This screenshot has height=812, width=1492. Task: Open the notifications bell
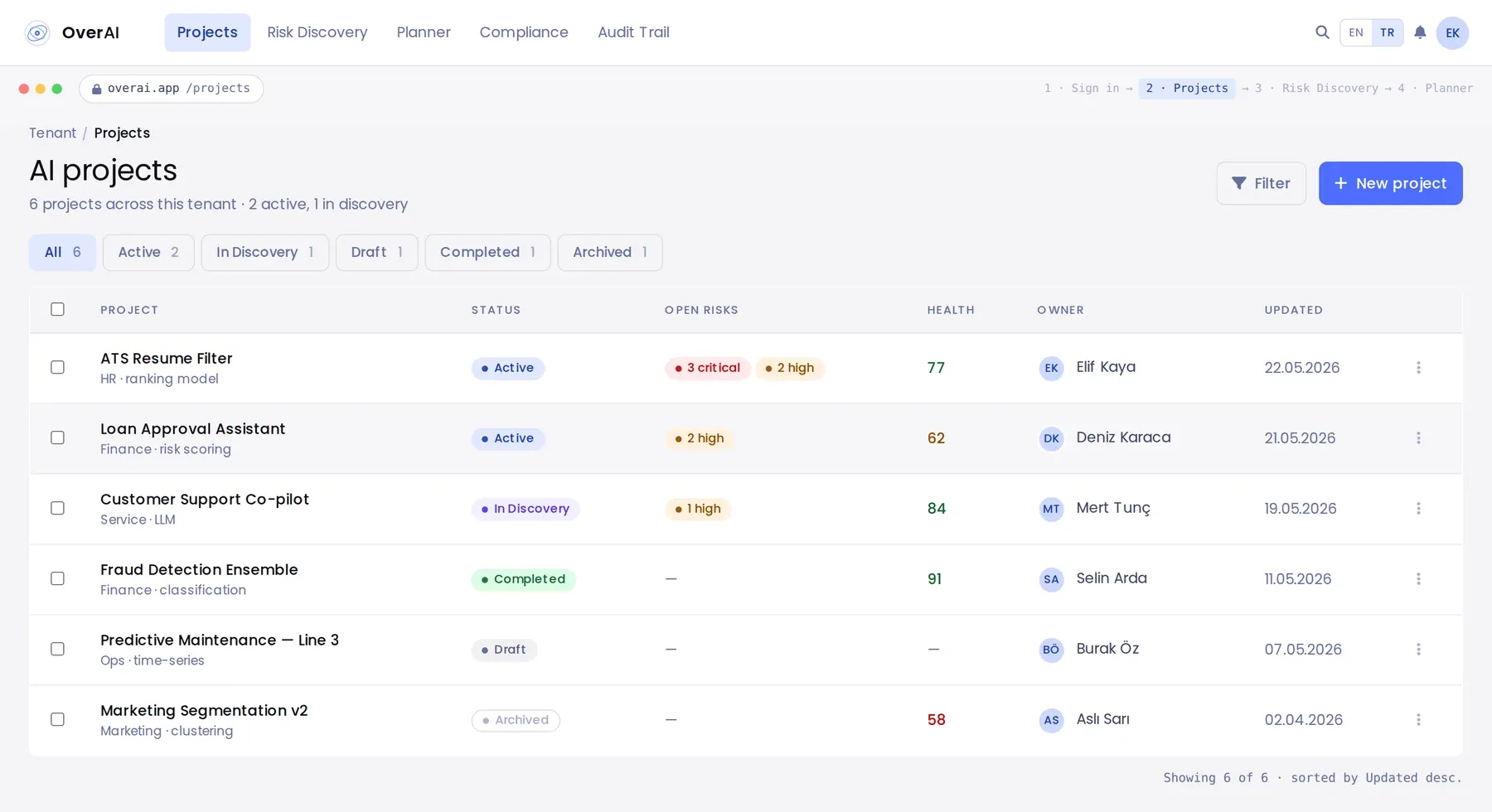[1420, 32]
